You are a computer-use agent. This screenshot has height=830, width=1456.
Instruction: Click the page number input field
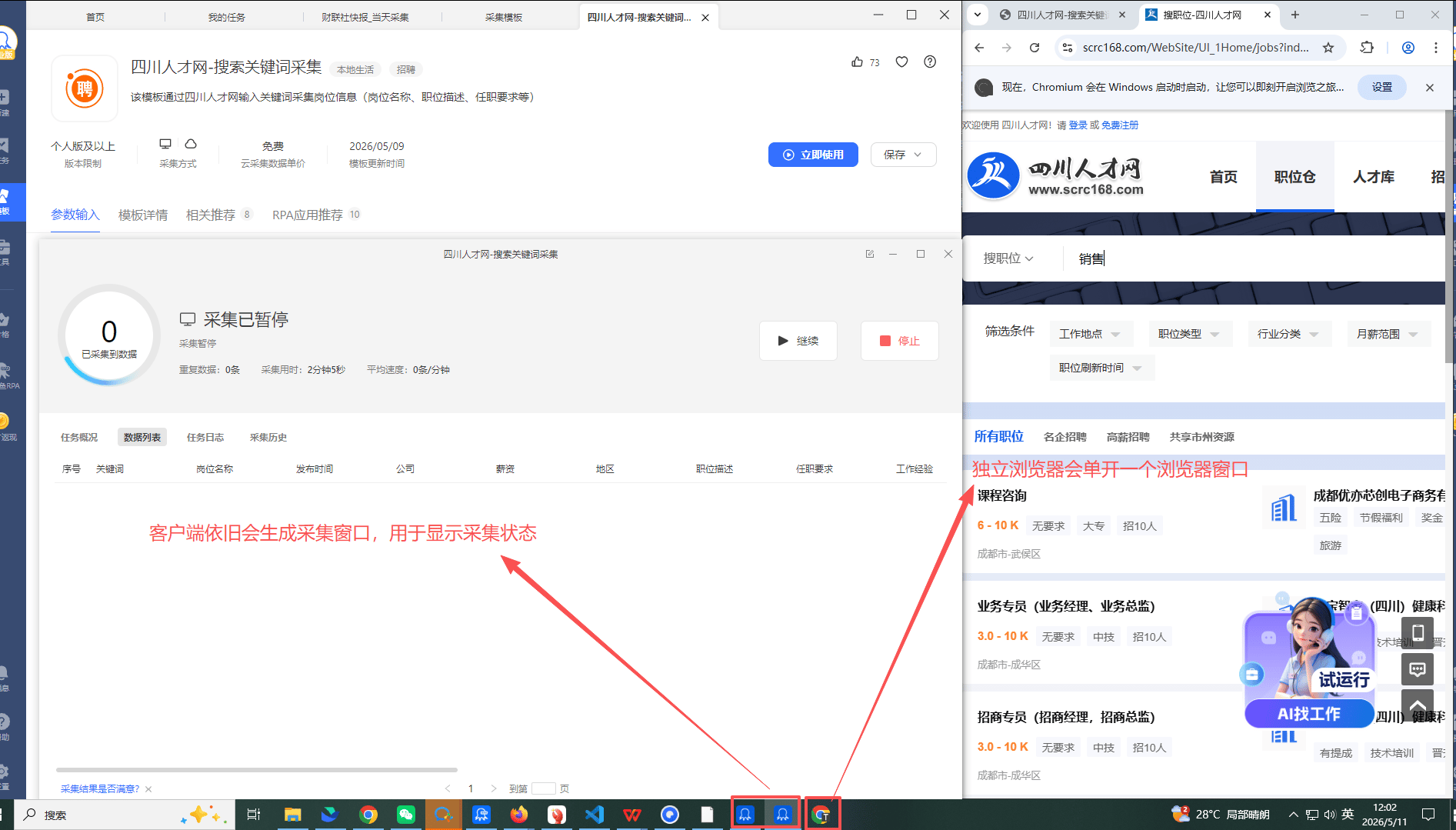click(x=543, y=789)
